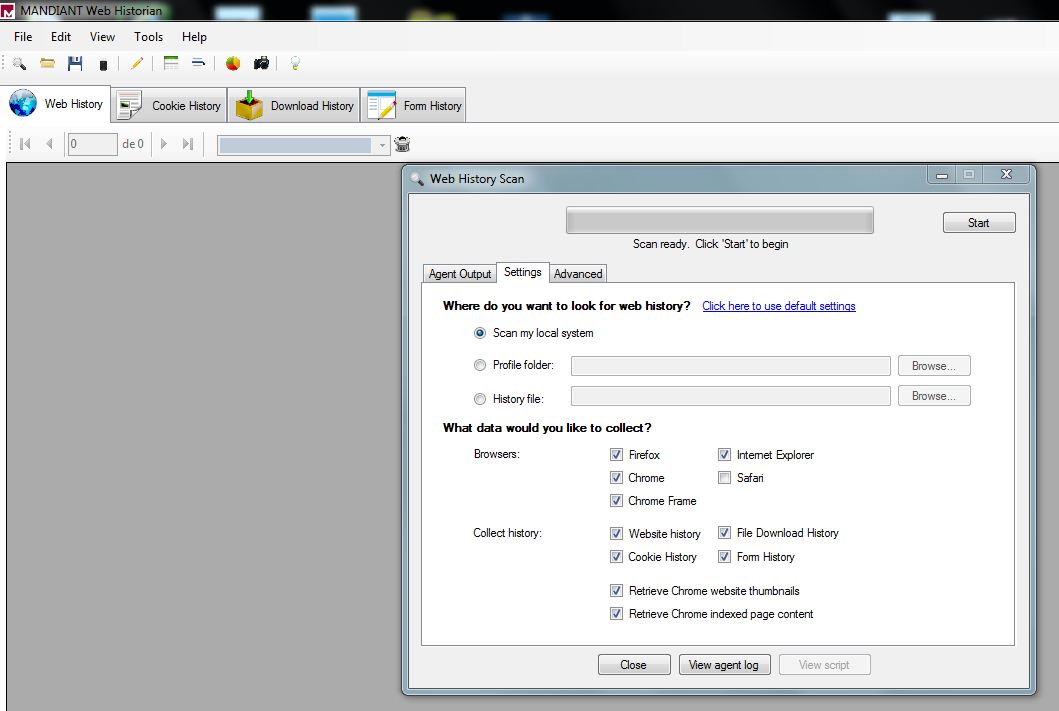
Task: Click the pencil edit toolbar icon
Action: click(137, 63)
